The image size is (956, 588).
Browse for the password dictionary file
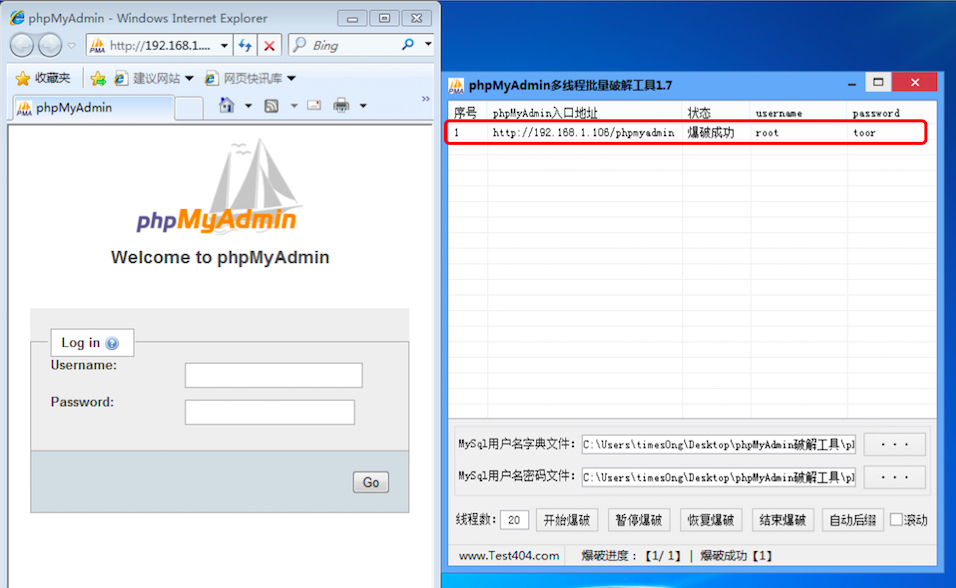[x=894, y=477]
